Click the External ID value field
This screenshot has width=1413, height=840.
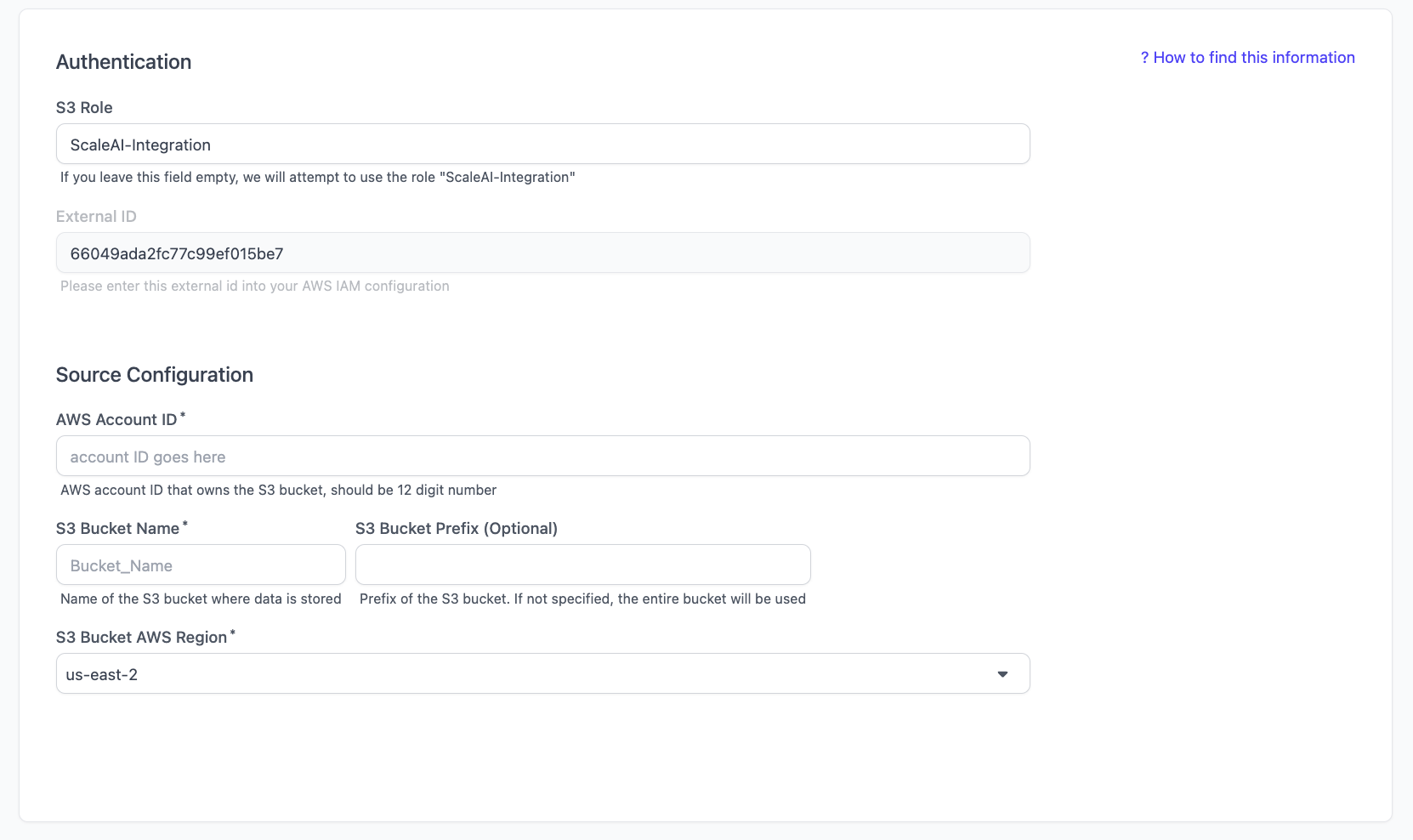(x=542, y=253)
